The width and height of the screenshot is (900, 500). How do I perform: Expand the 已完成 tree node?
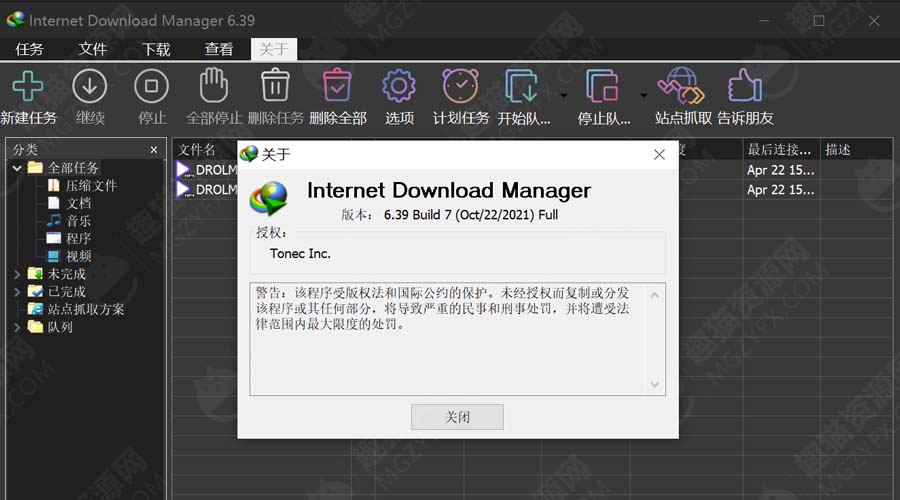17,292
